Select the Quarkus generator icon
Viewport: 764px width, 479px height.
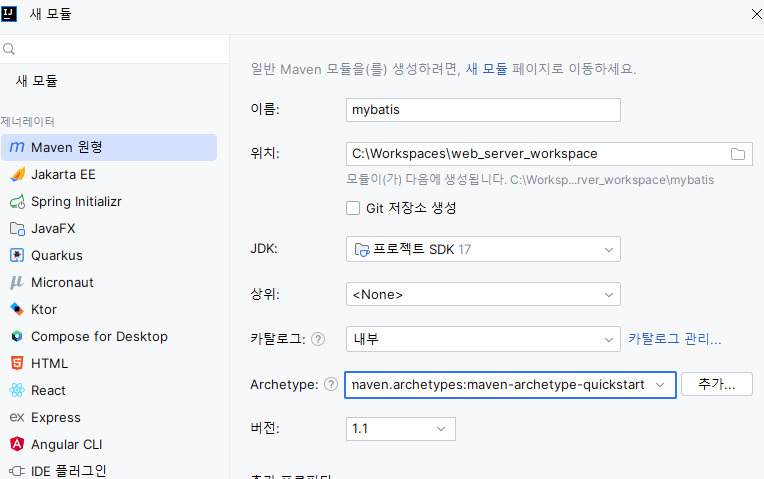pos(17,255)
